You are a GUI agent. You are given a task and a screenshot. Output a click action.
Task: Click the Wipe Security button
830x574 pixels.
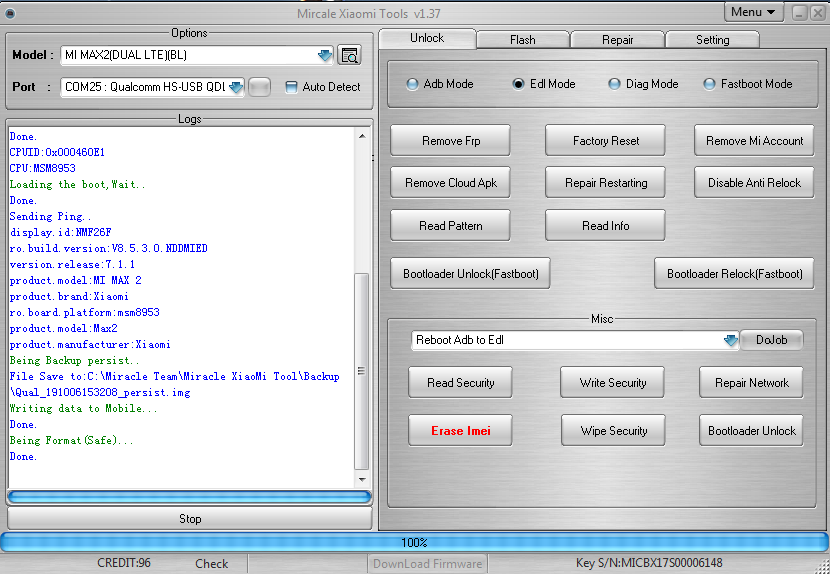[x=614, y=430]
